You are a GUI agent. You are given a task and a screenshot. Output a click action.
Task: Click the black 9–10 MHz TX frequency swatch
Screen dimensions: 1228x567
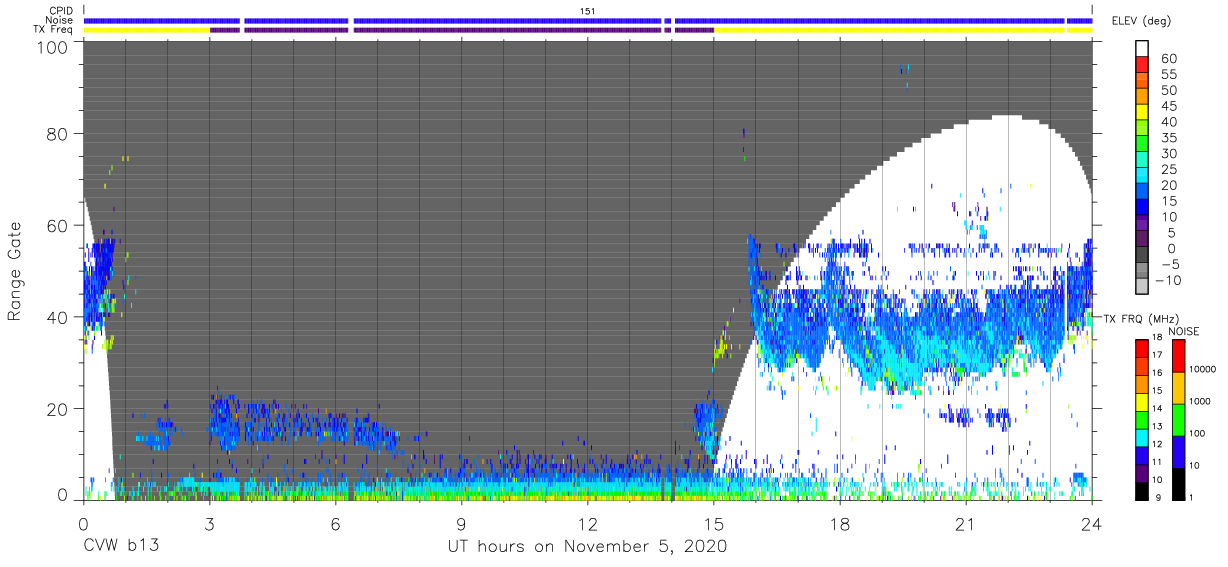(x=1142, y=489)
